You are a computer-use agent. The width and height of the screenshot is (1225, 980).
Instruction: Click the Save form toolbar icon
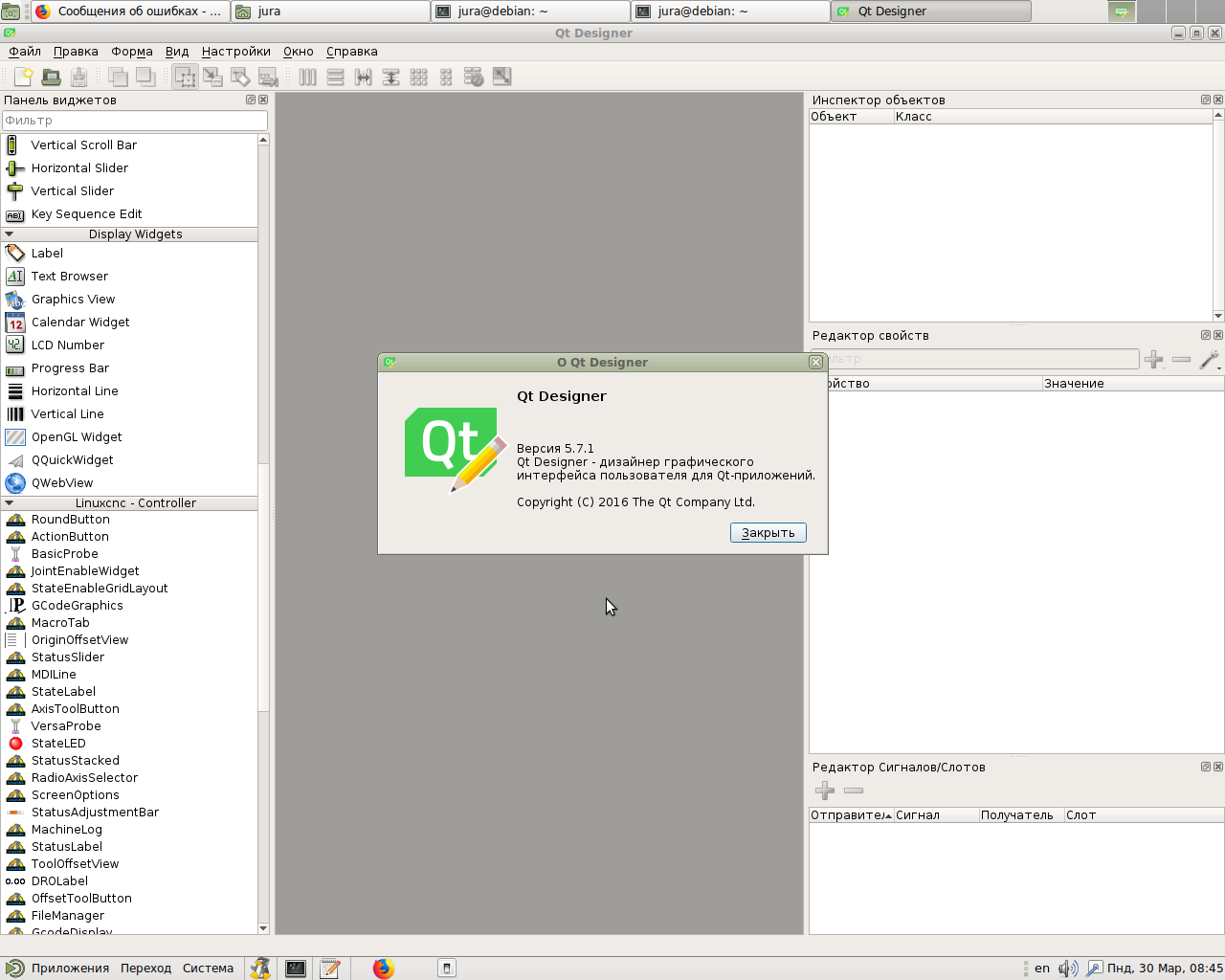tap(79, 77)
